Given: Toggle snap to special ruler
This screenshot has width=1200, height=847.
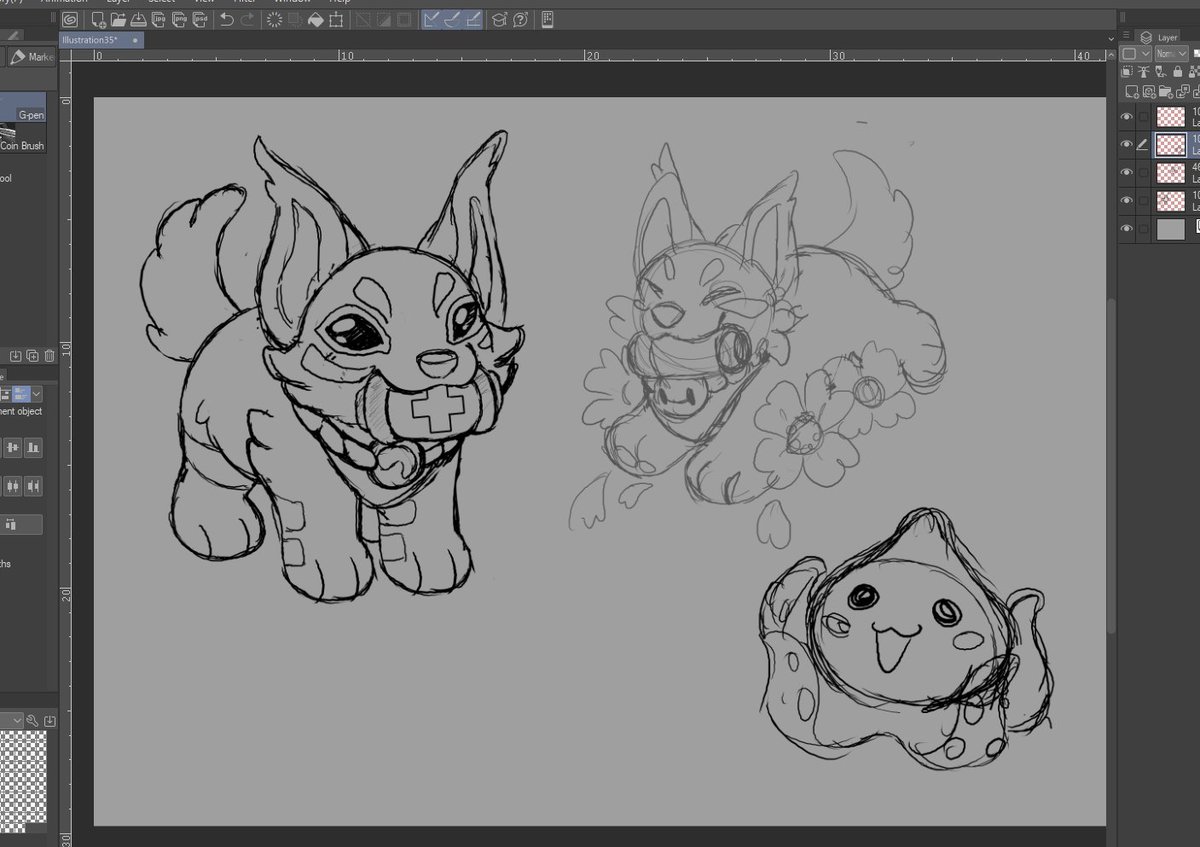Looking at the screenshot, I should (452, 20).
